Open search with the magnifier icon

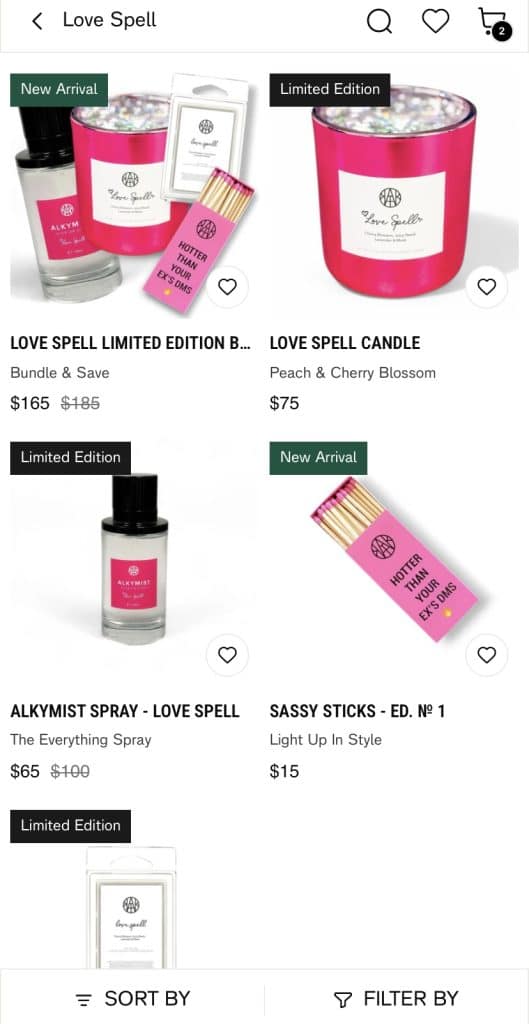pos(379,21)
